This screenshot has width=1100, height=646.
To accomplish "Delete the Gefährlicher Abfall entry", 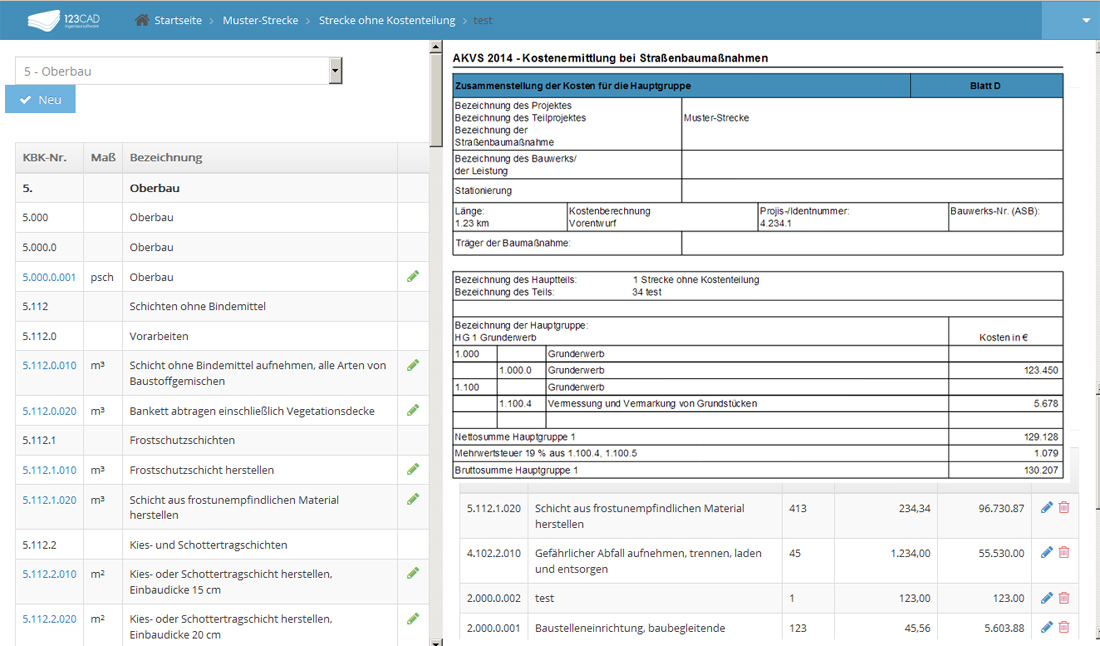I will [x=1064, y=552].
